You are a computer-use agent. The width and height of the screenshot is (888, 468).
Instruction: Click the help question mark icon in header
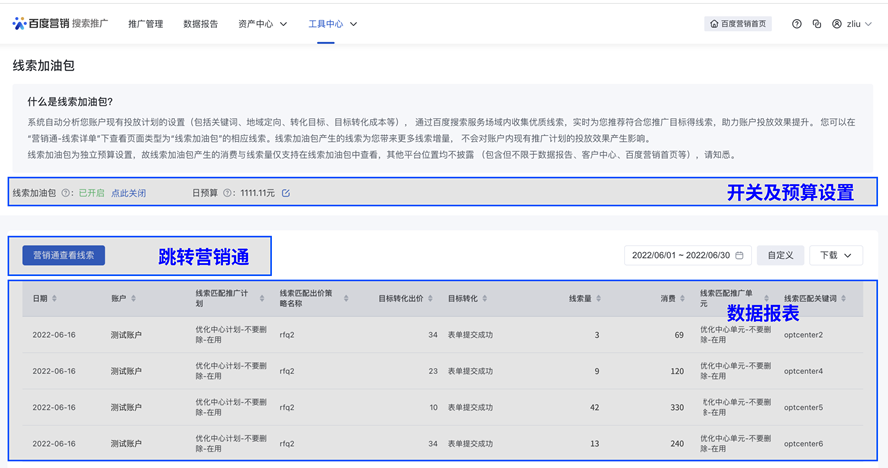(x=797, y=24)
